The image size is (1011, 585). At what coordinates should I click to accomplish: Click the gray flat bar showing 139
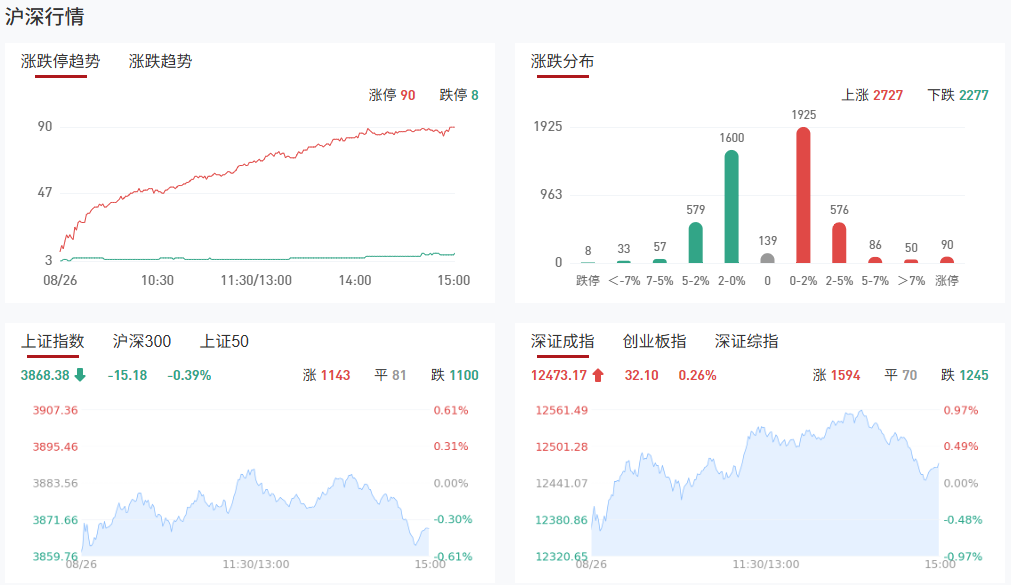pyautogui.click(x=767, y=258)
